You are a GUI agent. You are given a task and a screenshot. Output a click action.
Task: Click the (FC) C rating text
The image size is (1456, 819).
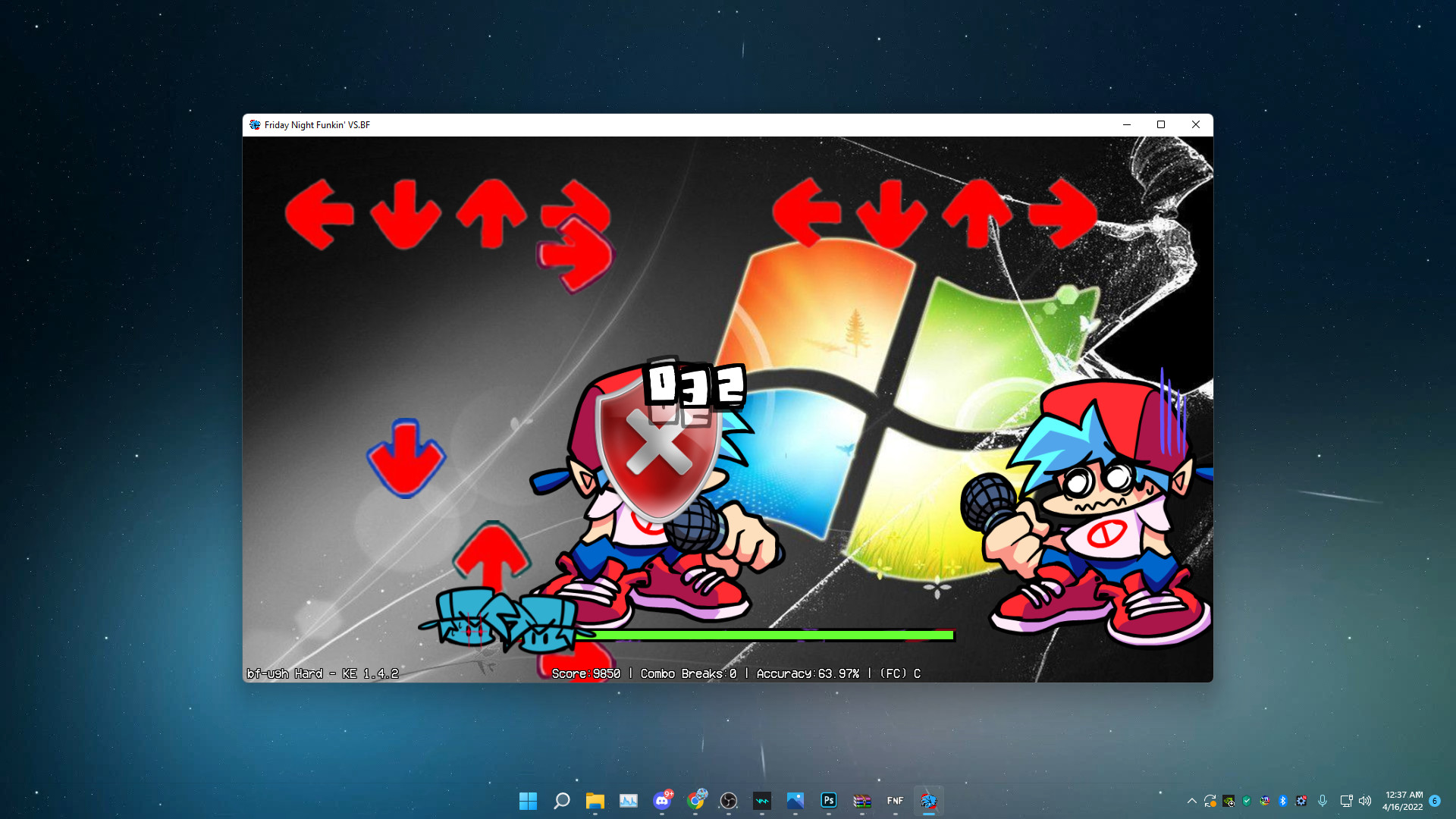point(900,673)
